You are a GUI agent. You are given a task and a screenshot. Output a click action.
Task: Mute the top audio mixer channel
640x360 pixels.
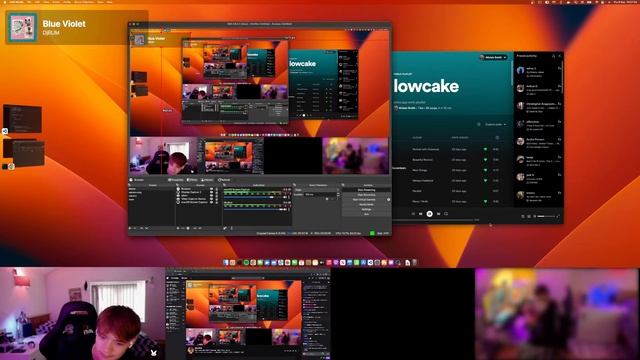point(285,197)
